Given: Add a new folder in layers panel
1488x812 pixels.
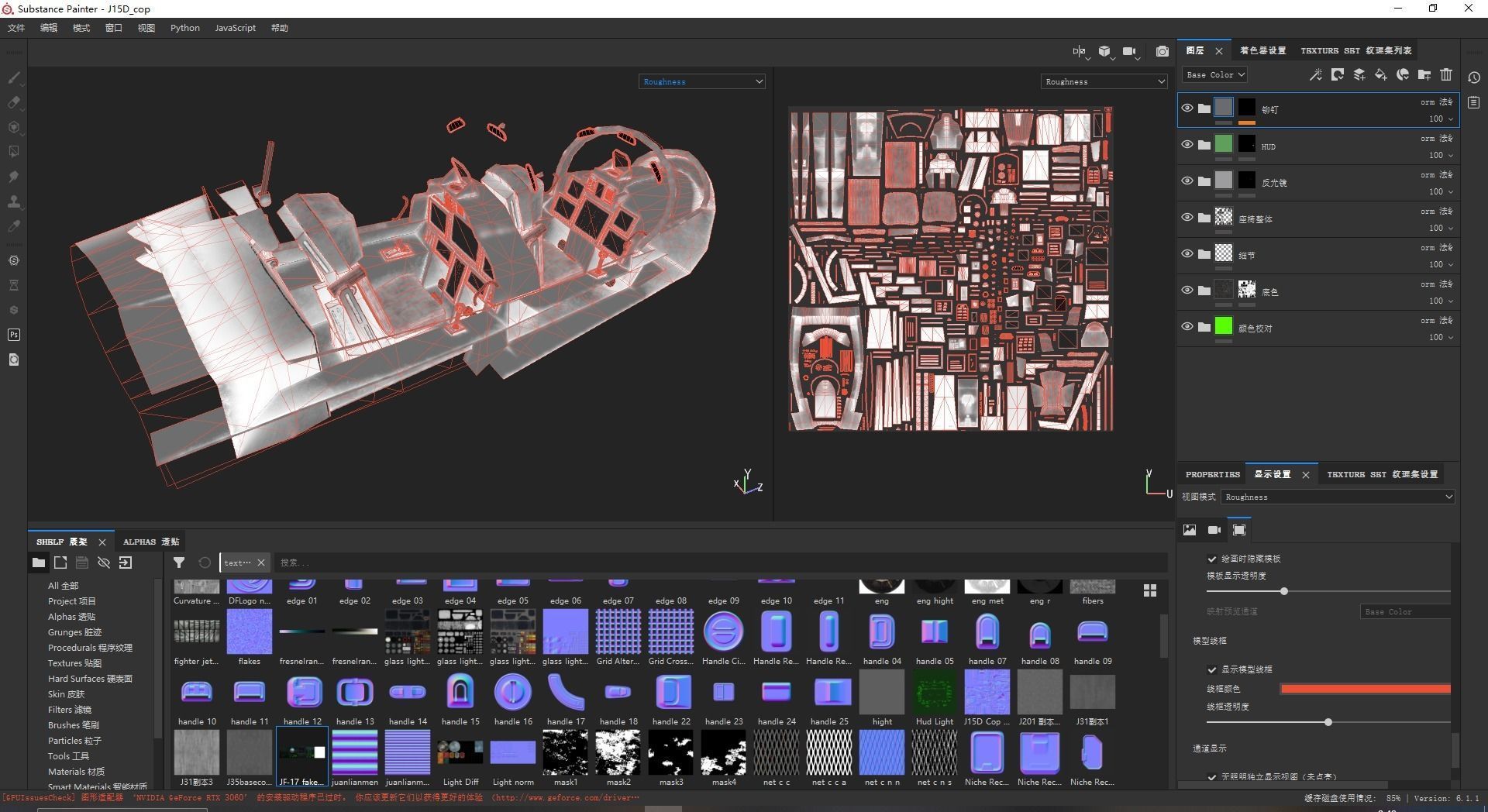Looking at the screenshot, I should (1424, 74).
